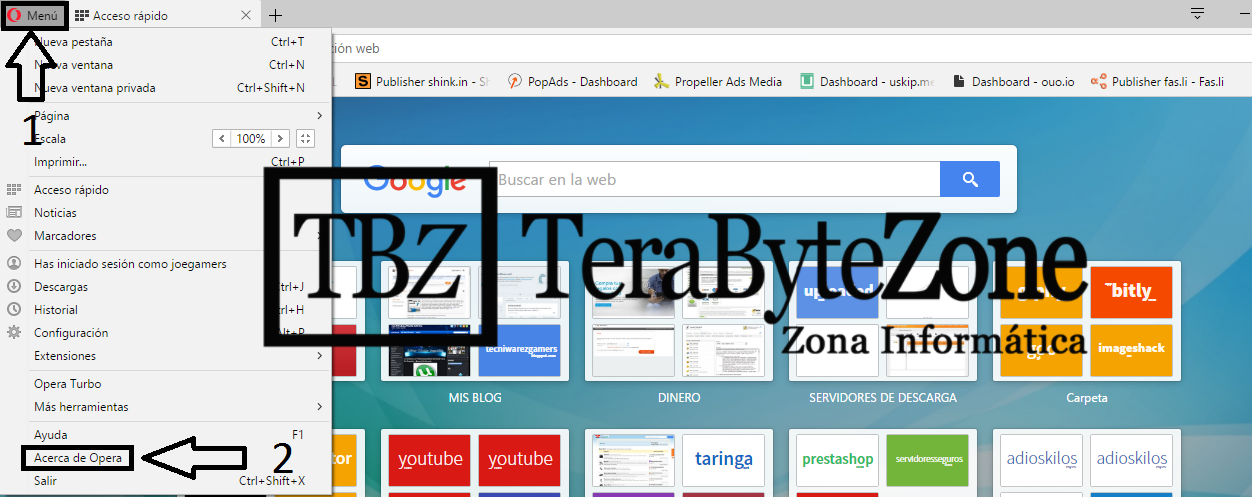Open Acceso rápido from the menu

point(167,190)
